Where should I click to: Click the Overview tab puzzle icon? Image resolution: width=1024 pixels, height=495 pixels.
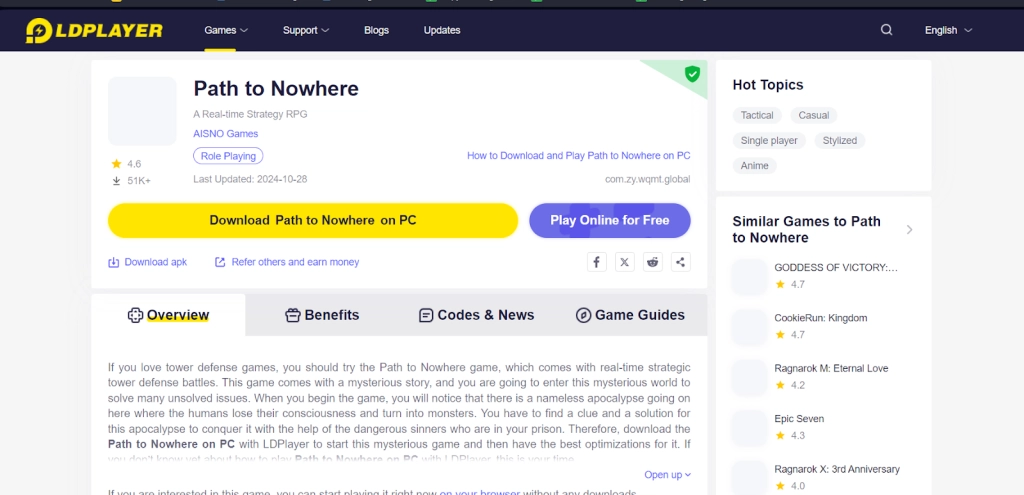tap(135, 315)
